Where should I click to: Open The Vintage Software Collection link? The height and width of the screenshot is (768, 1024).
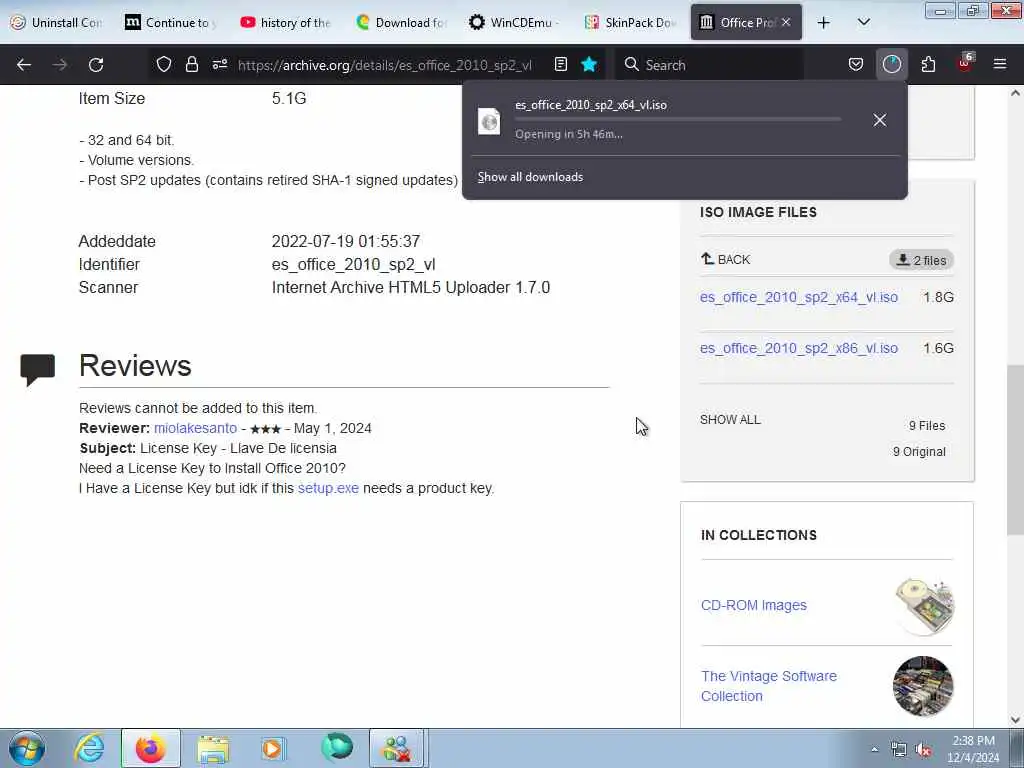(x=769, y=686)
